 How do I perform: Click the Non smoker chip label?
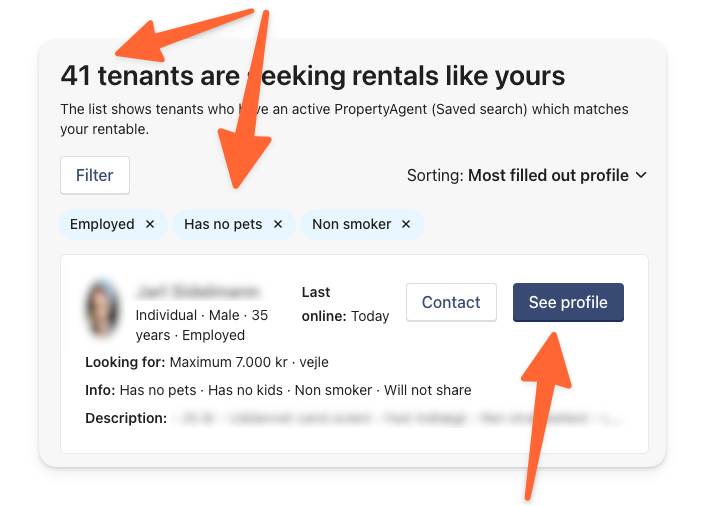(352, 224)
